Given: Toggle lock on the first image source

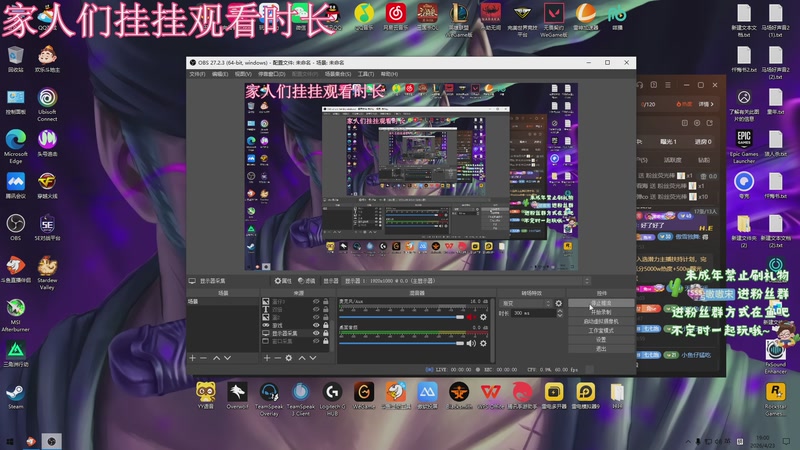Looking at the screenshot, I should [326, 302].
